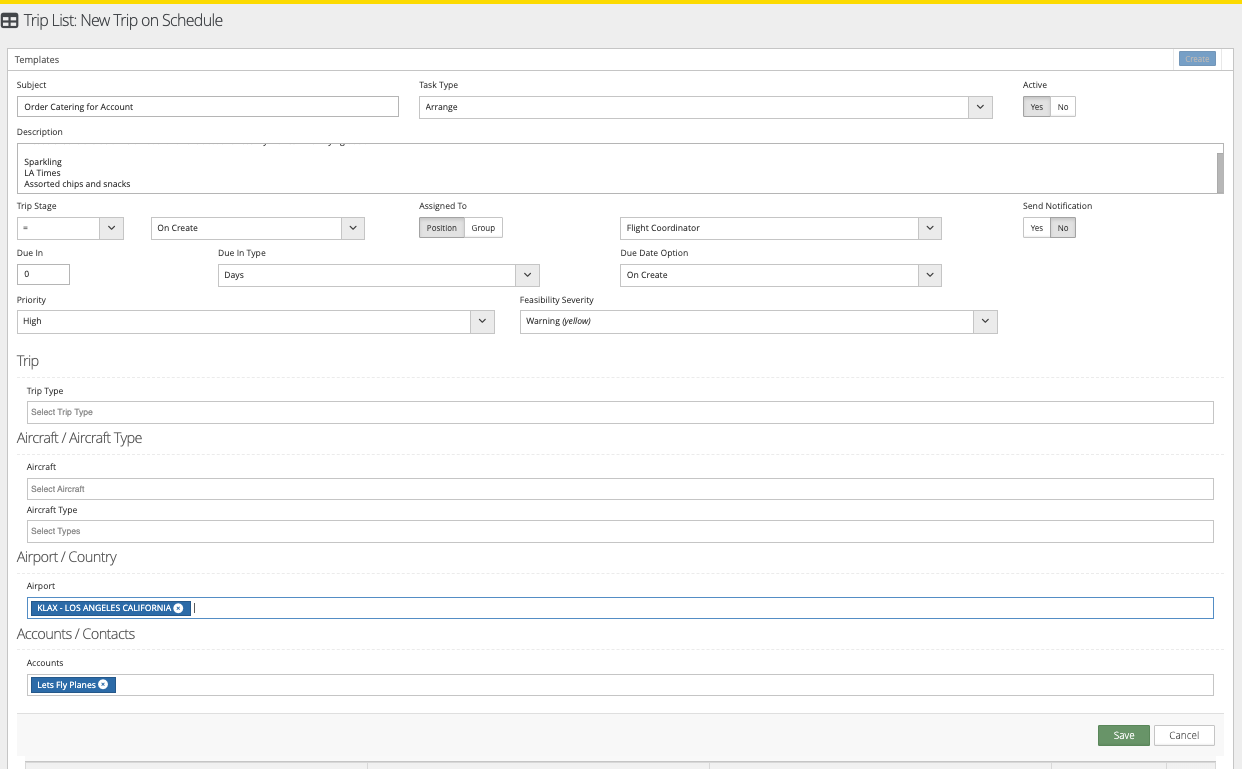Image resolution: width=1242 pixels, height=769 pixels.
Task: Enable Send Notification with Yes
Action: click(x=1036, y=228)
